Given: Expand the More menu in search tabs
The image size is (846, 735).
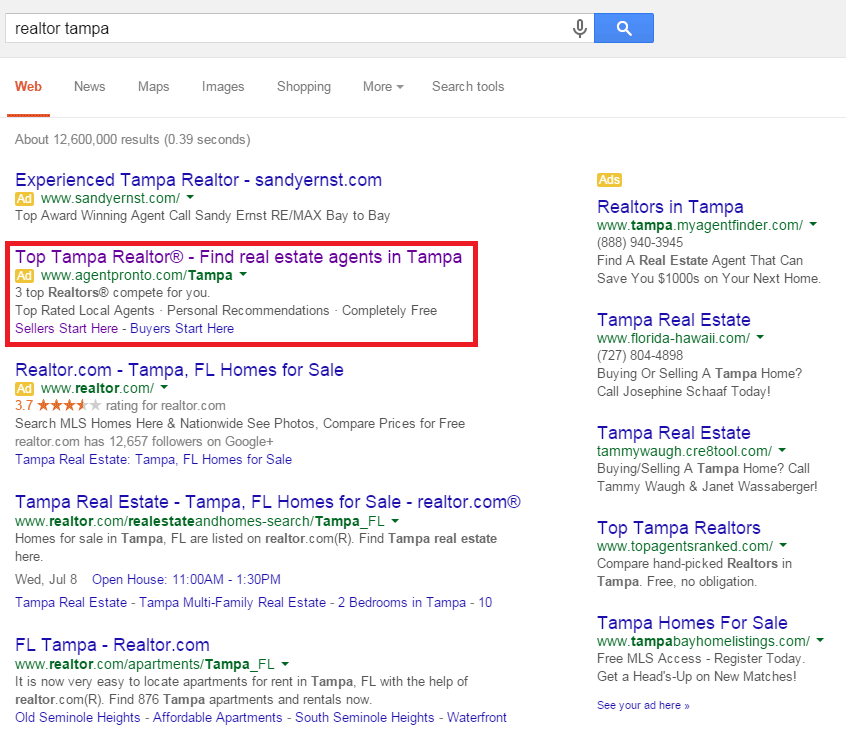Looking at the screenshot, I should click(x=383, y=87).
